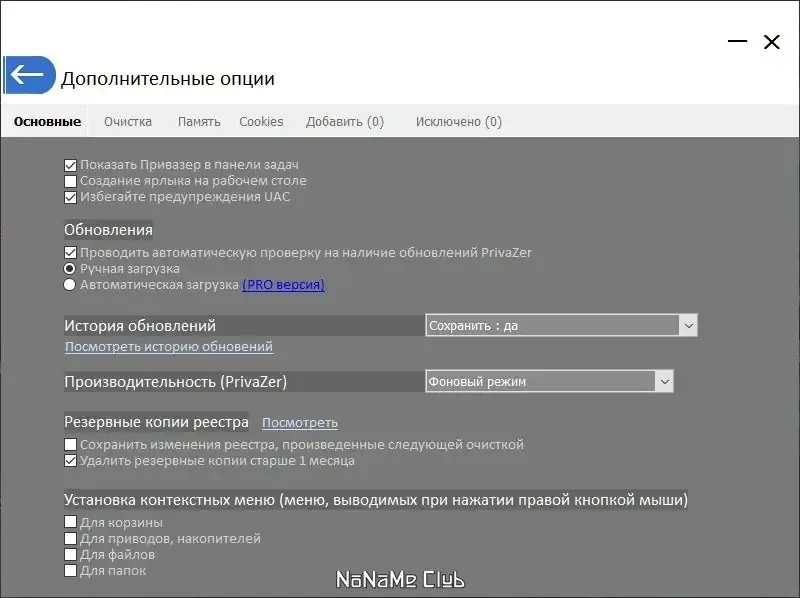Open the Добавить (0) tab
Viewport: 800px width, 598px height.
tap(347, 121)
